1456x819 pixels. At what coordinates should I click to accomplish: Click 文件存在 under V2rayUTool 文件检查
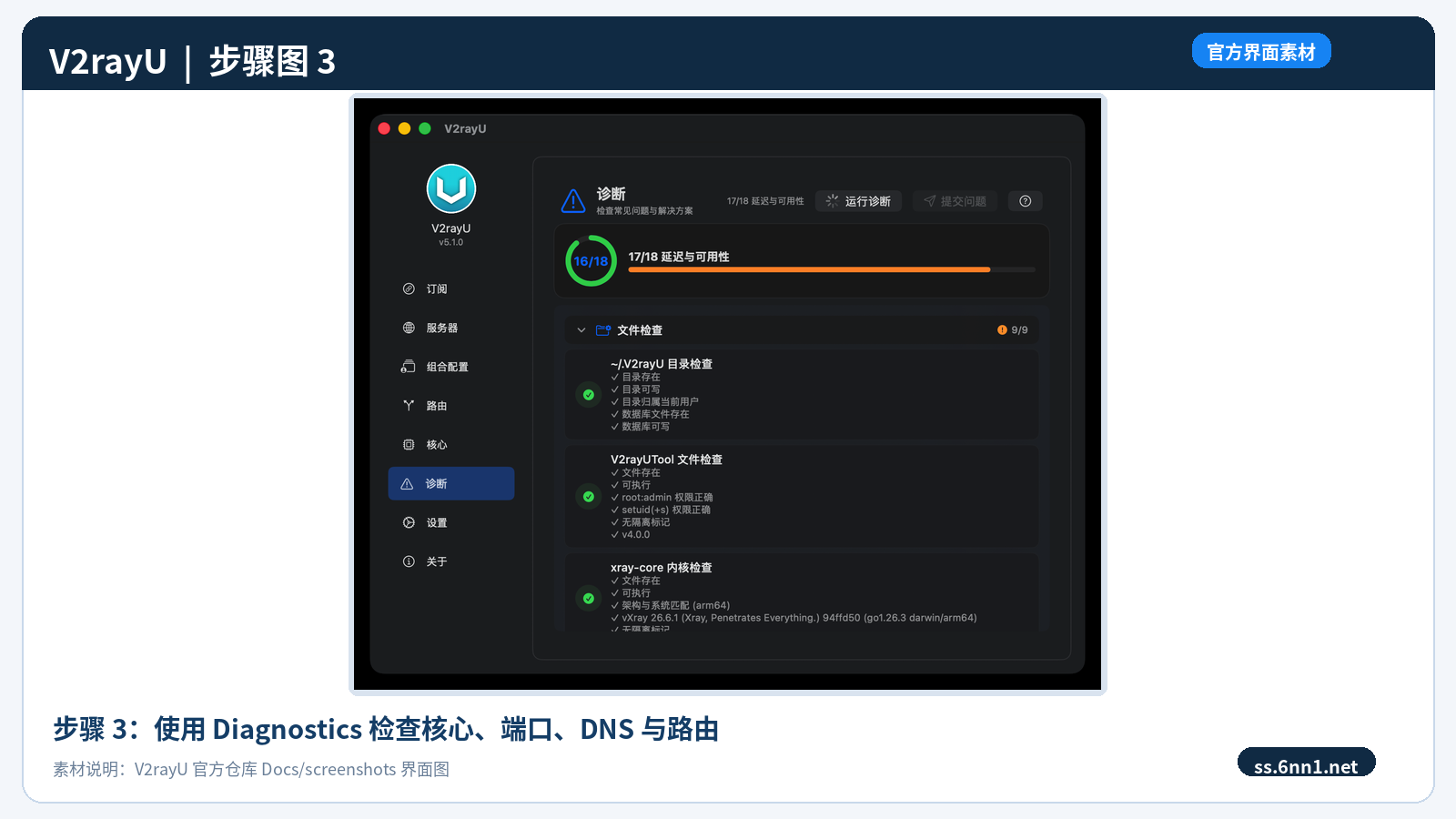click(636, 472)
